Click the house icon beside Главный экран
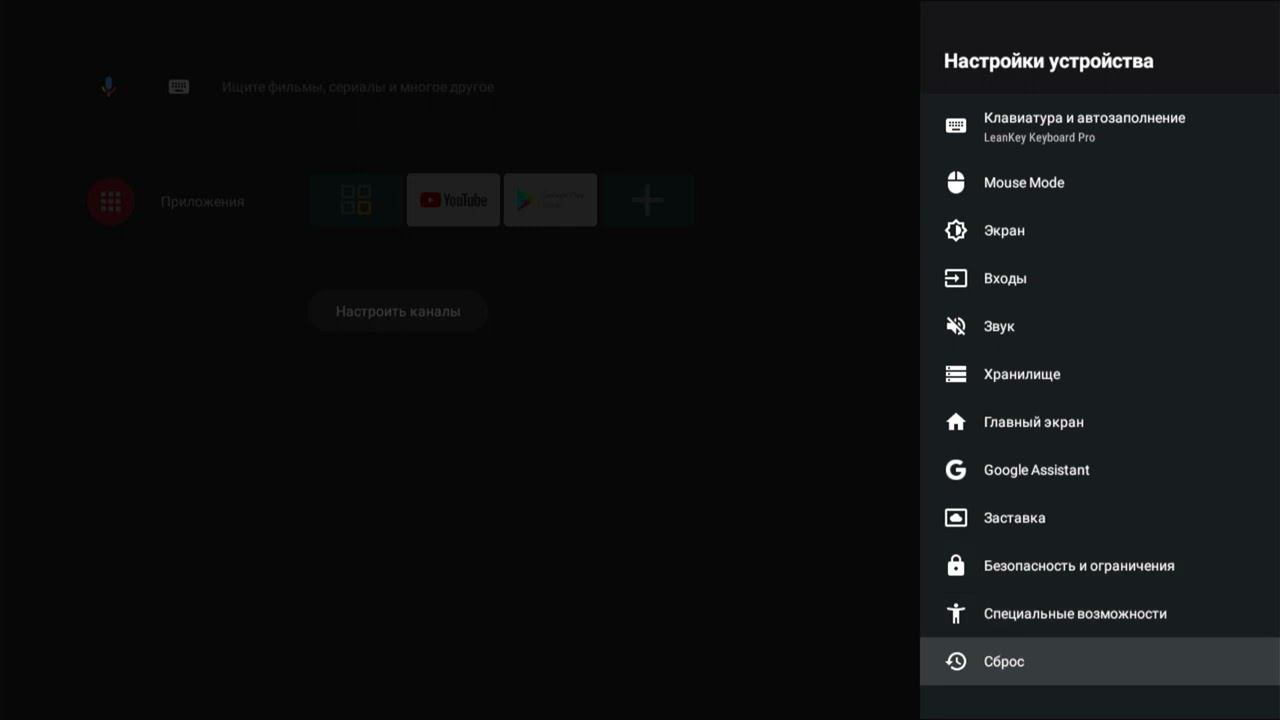 click(x=956, y=422)
